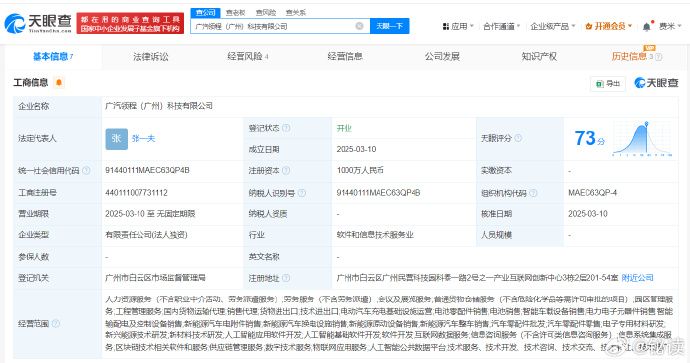
Task: Open the 费米 user account dropdown
Action: point(670,26)
